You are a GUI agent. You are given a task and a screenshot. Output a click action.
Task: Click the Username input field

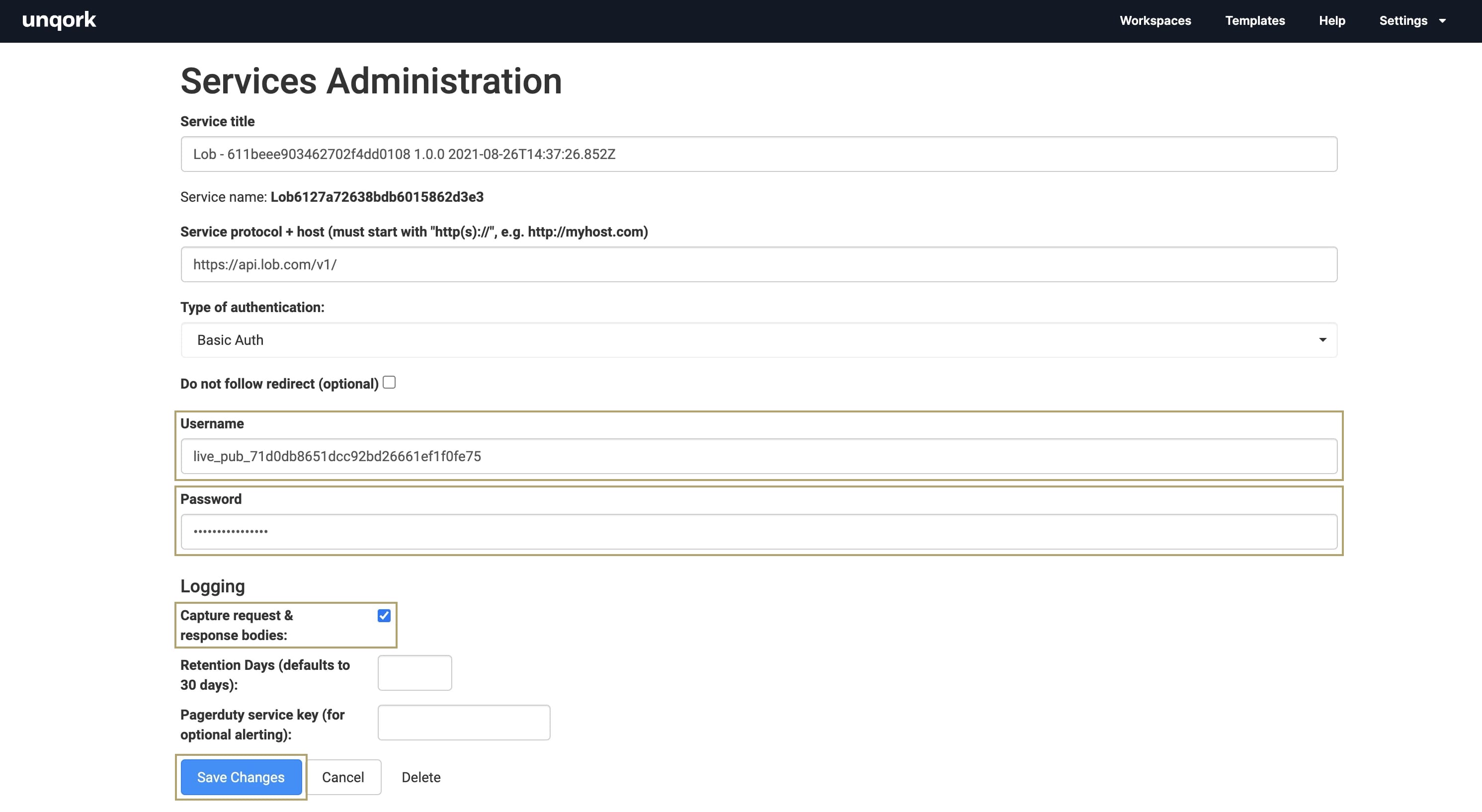pos(759,456)
